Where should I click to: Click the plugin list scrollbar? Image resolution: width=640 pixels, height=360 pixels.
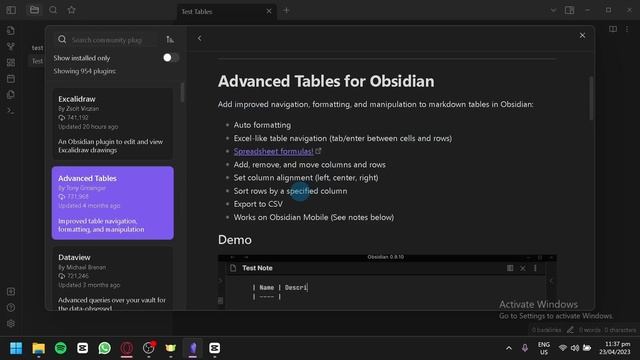click(x=182, y=93)
